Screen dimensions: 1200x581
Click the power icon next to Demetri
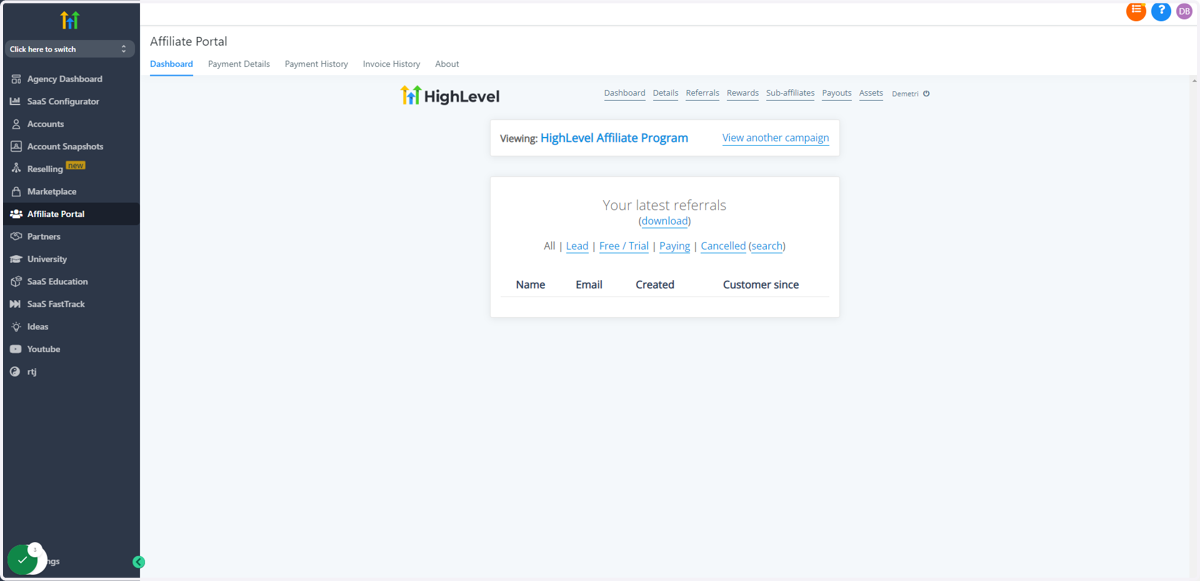tap(926, 94)
